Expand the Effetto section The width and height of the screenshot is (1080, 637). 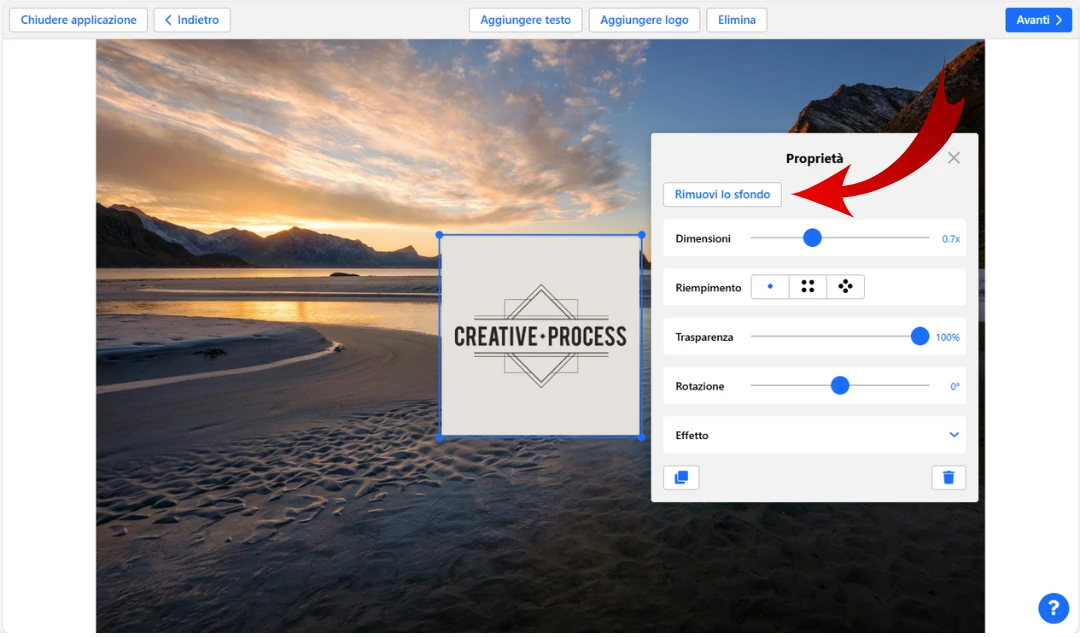(951, 434)
